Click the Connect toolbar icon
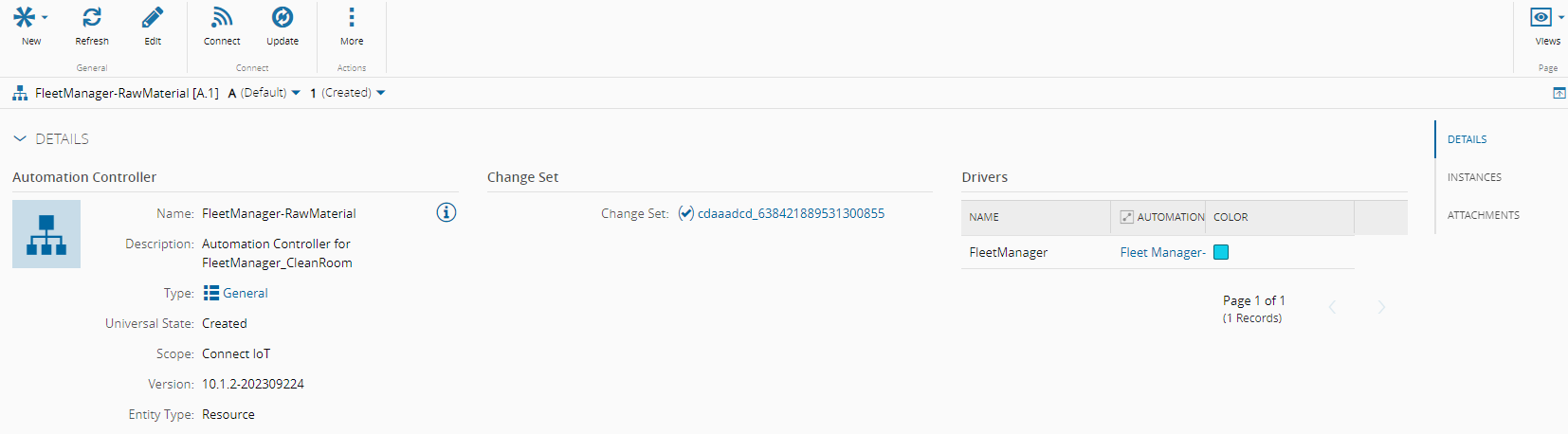Image resolution: width=1568 pixels, height=434 pixels. [222, 17]
